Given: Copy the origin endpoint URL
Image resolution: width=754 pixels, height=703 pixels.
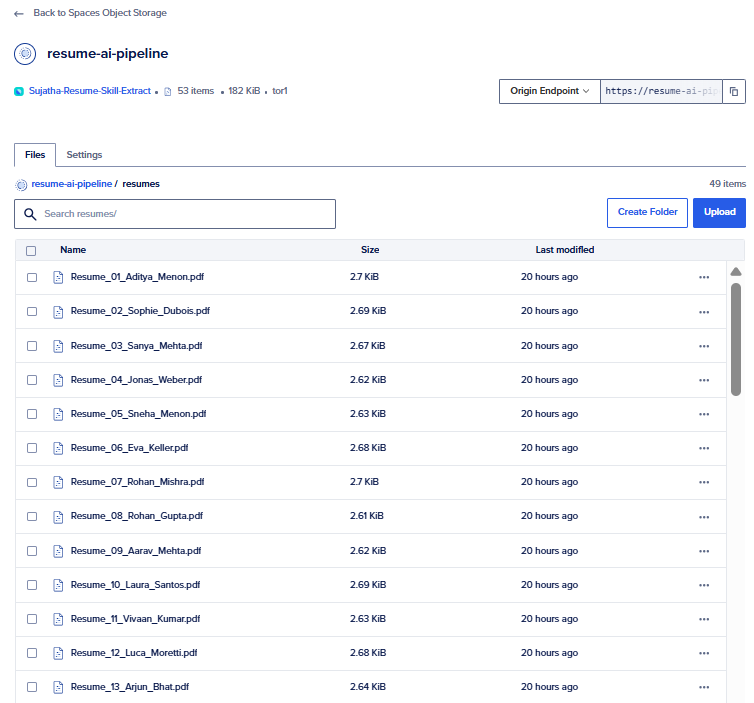Looking at the screenshot, I should click(733, 91).
